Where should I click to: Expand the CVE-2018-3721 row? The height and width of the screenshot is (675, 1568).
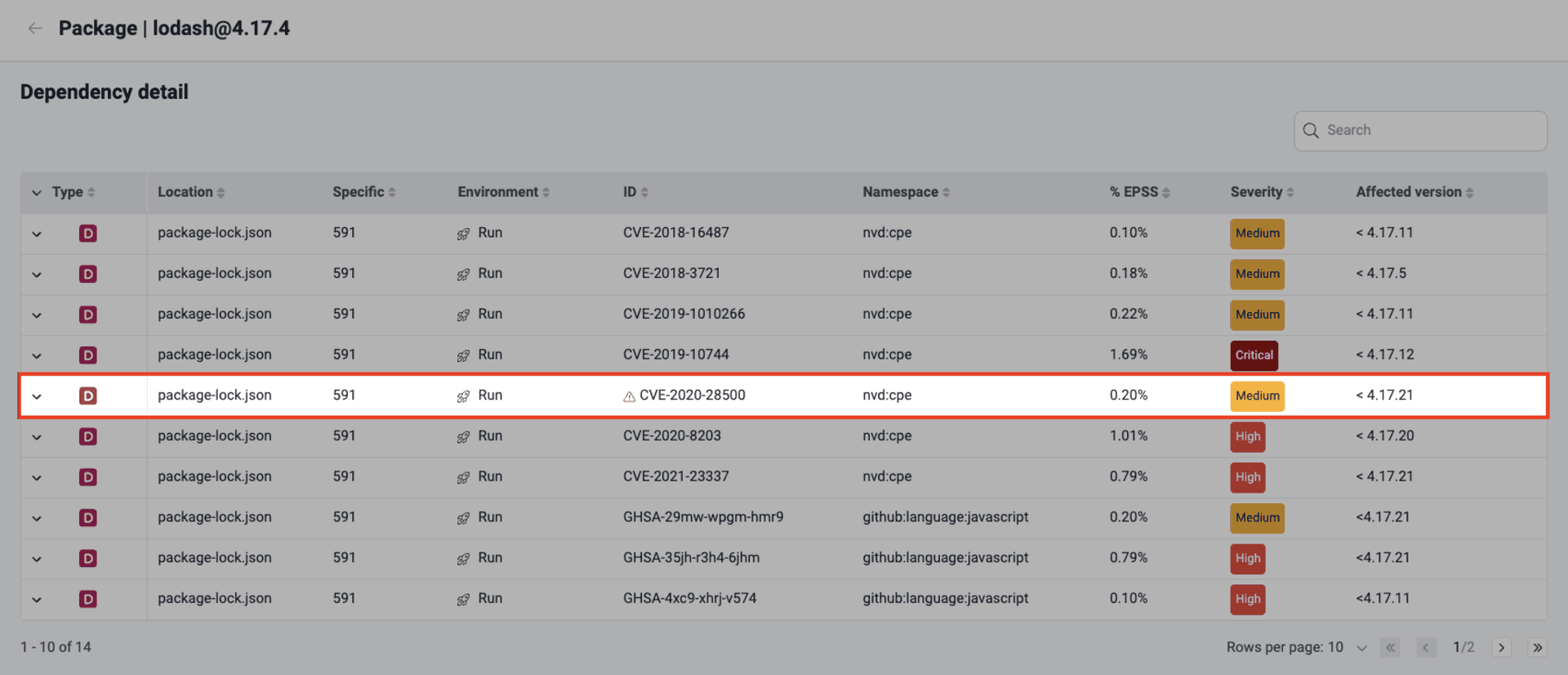tap(37, 275)
